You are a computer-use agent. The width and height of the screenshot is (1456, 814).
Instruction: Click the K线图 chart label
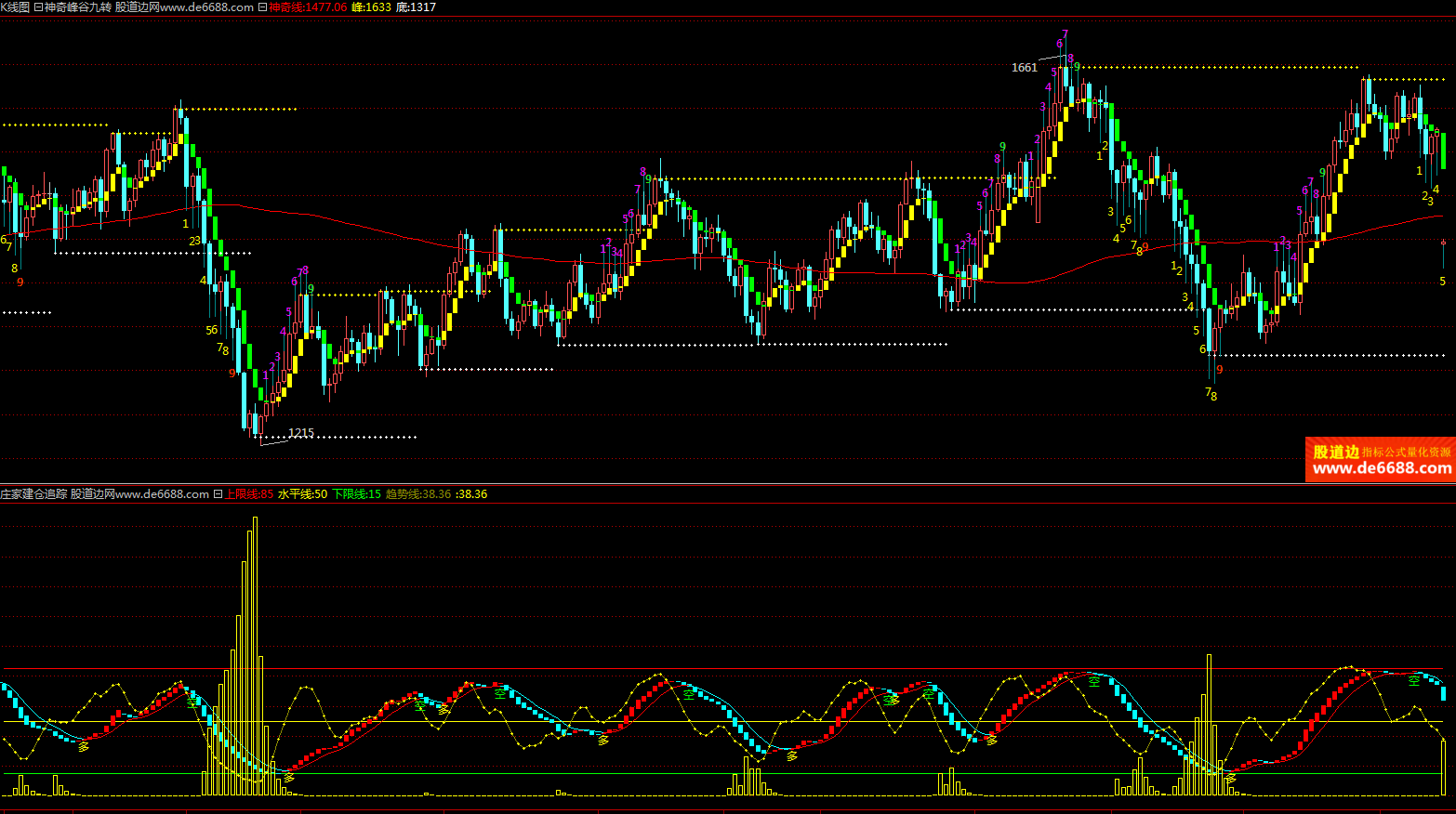pyautogui.click(x=15, y=7)
